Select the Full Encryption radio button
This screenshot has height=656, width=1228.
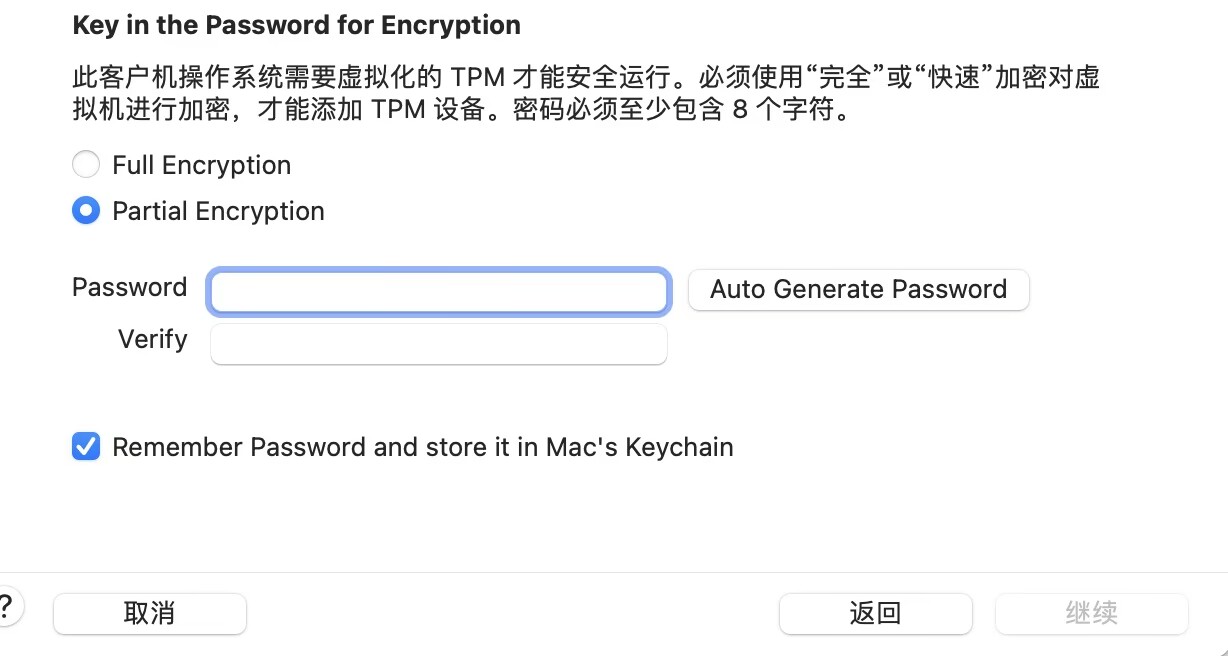pos(86,165)
